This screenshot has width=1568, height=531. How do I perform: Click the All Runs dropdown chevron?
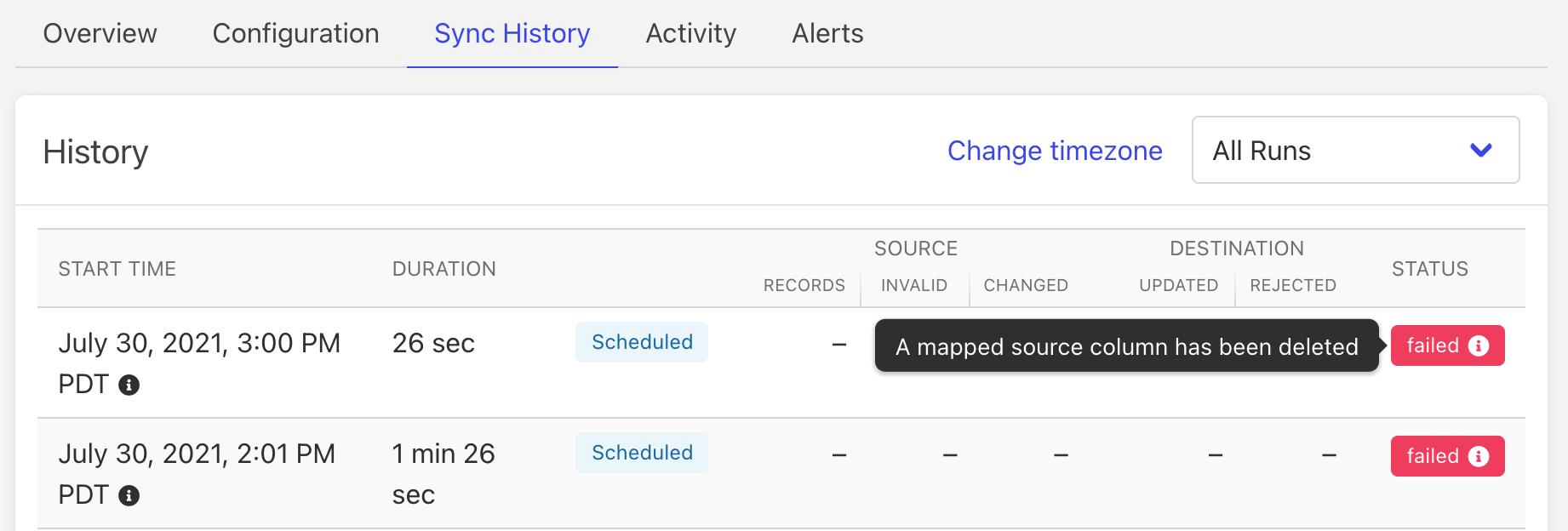1481,150
